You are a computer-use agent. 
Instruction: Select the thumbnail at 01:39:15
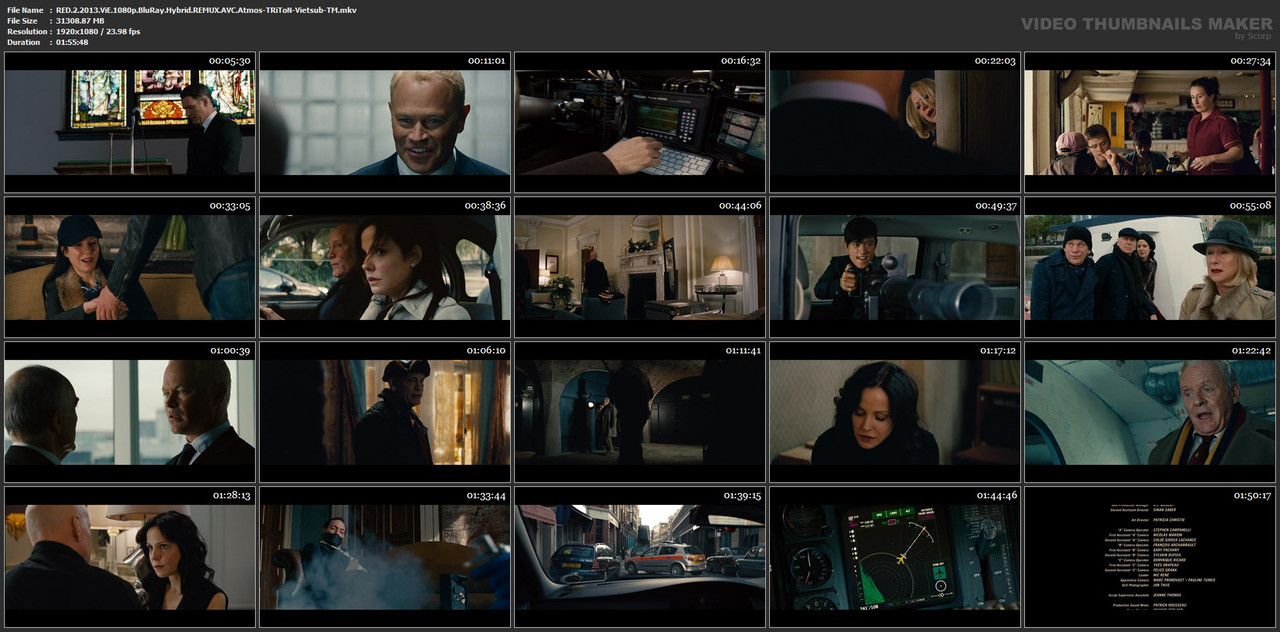point(640,557)
